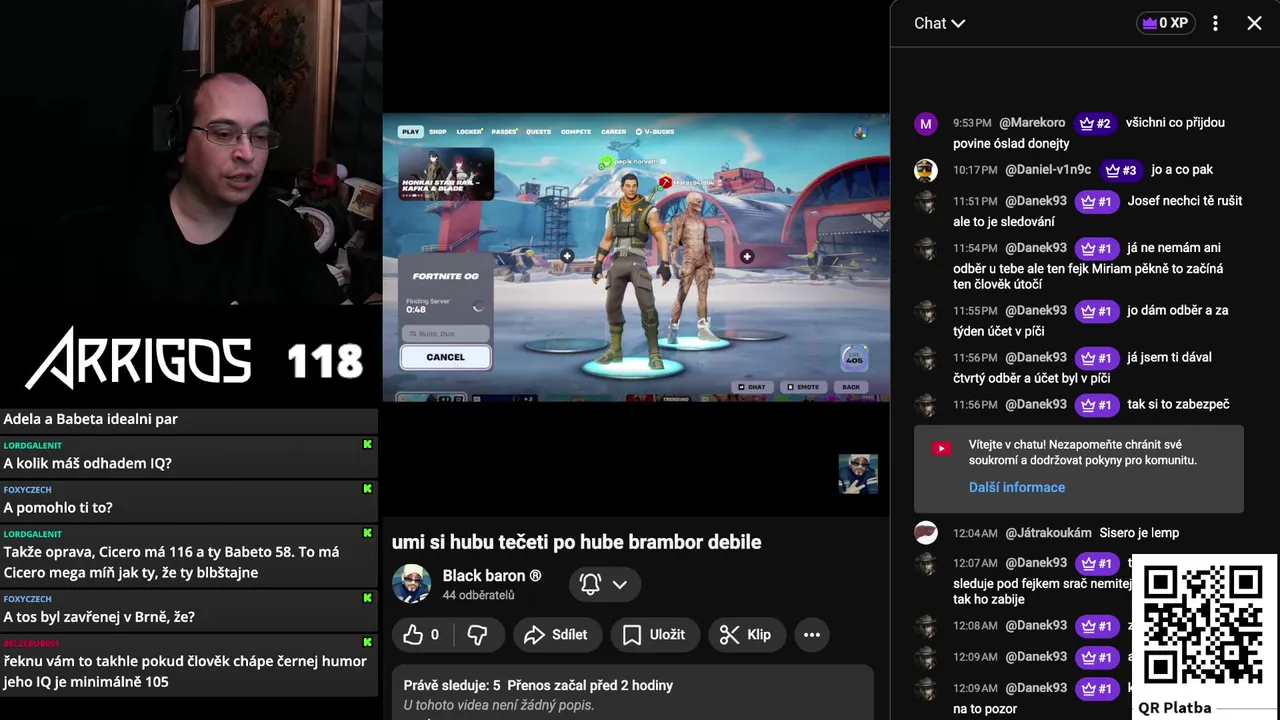1280x720 pixels.
Task: Click the like thumbs-up button
Action: [x=421, y=634]
